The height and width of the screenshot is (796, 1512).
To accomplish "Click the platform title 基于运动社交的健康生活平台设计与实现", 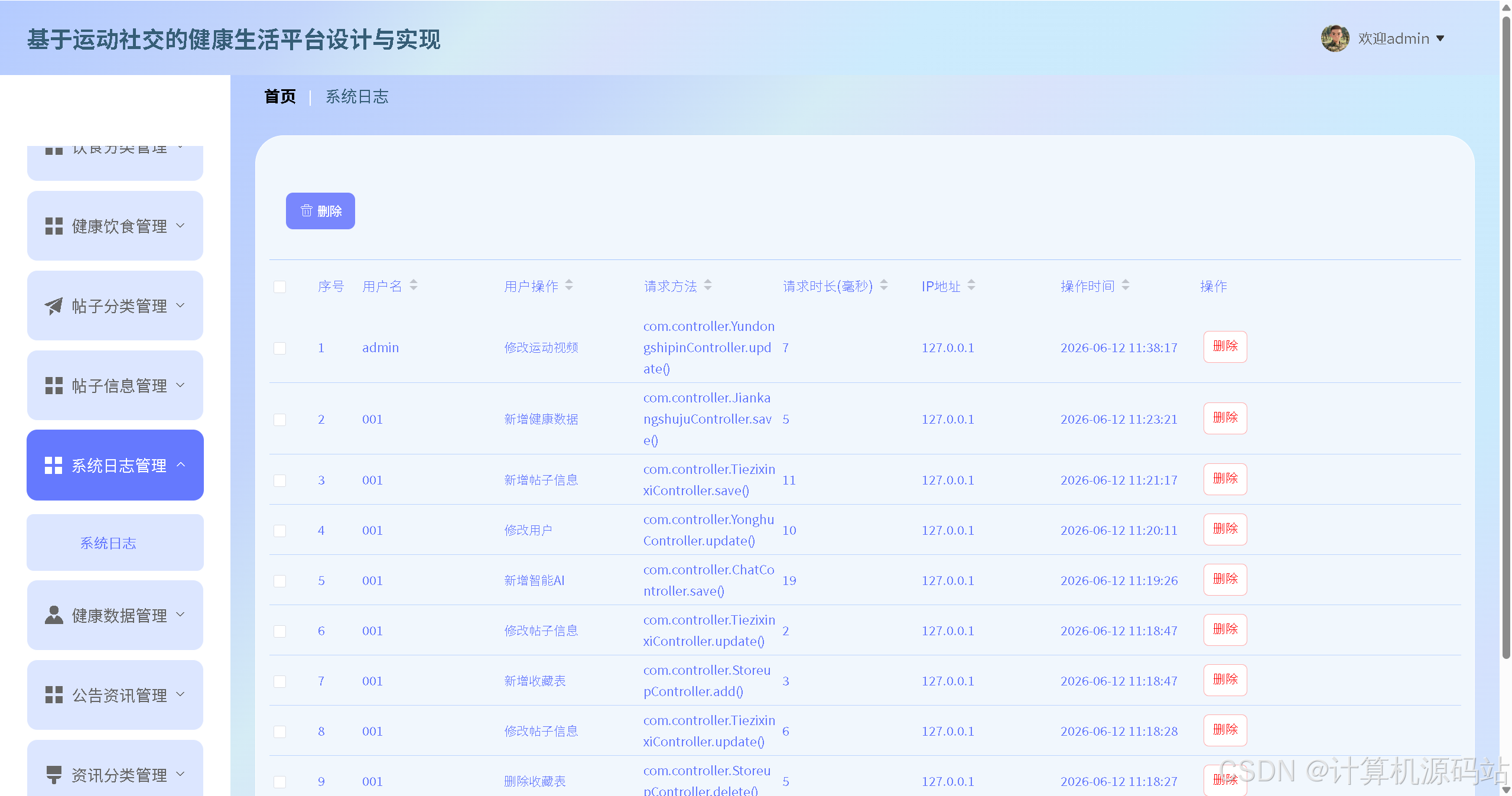I will coord(234,40).
